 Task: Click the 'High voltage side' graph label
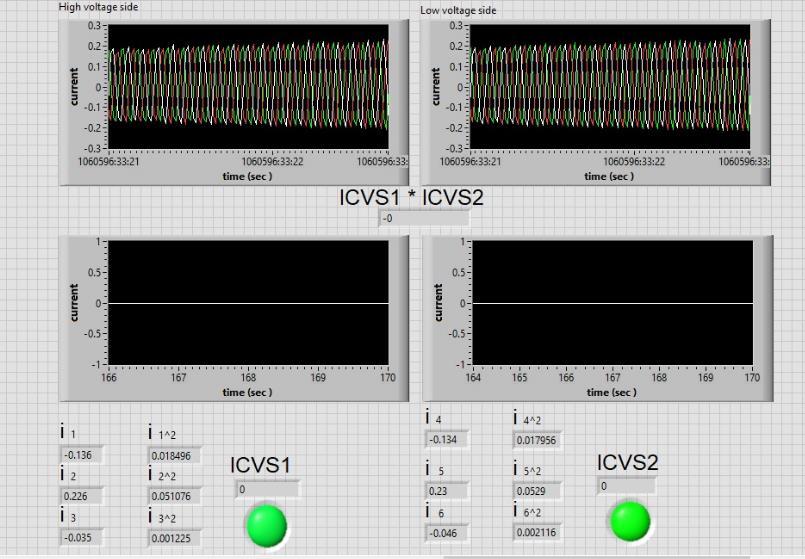tap(98, 7)
